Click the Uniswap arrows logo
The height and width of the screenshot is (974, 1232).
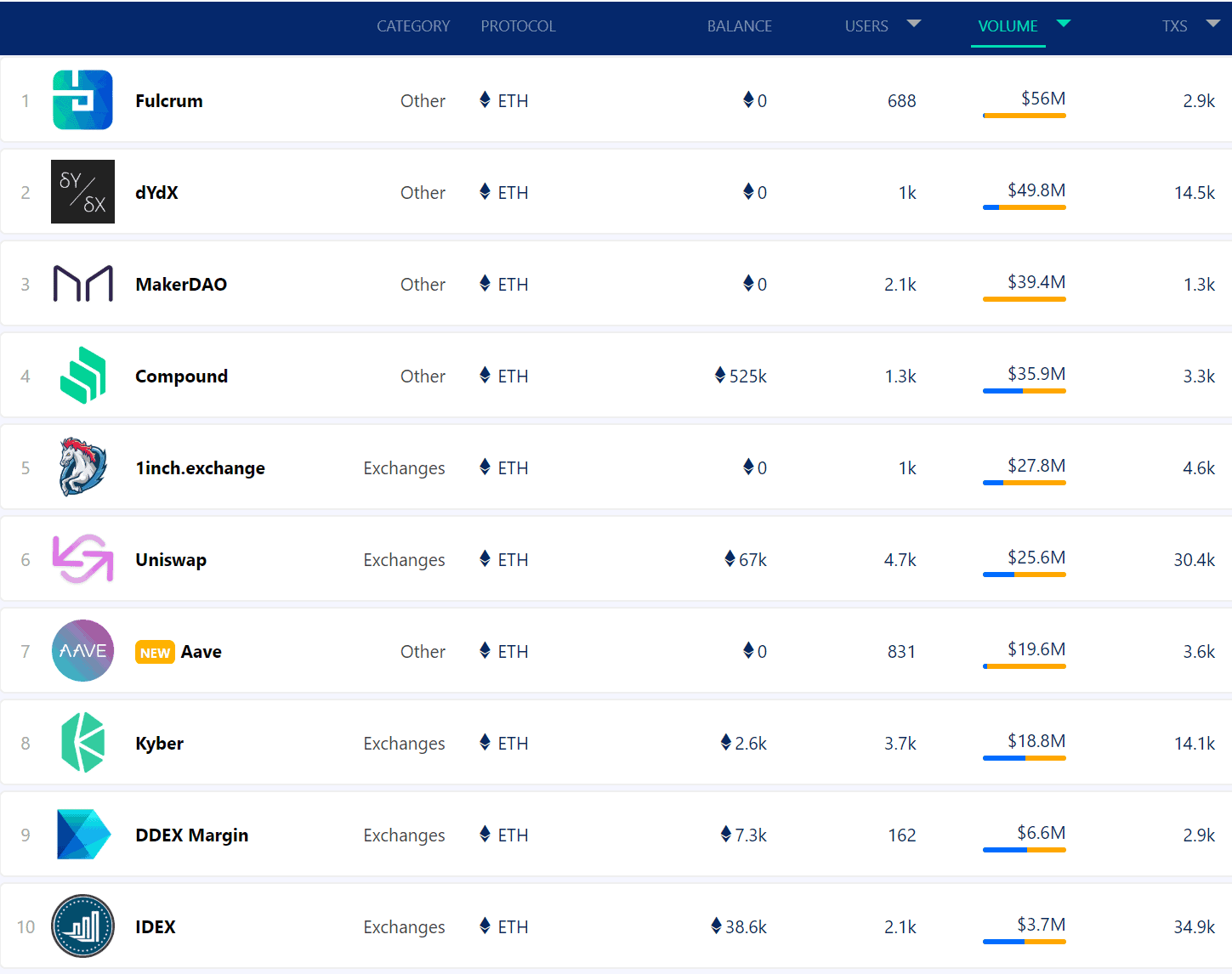click(x=82, y=559)
